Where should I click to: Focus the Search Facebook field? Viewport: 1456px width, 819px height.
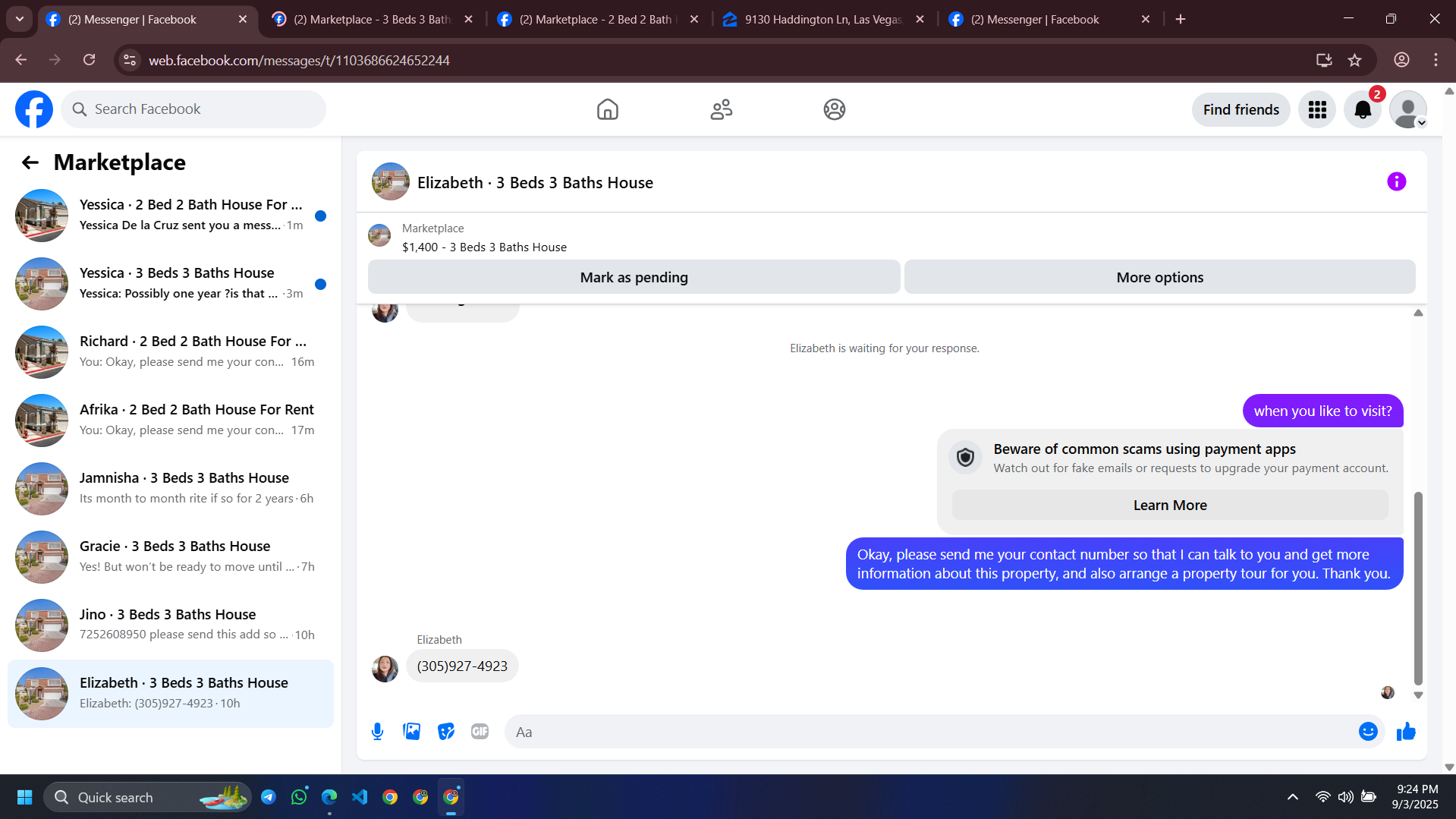pyautogui.click(x=193, y=109)
